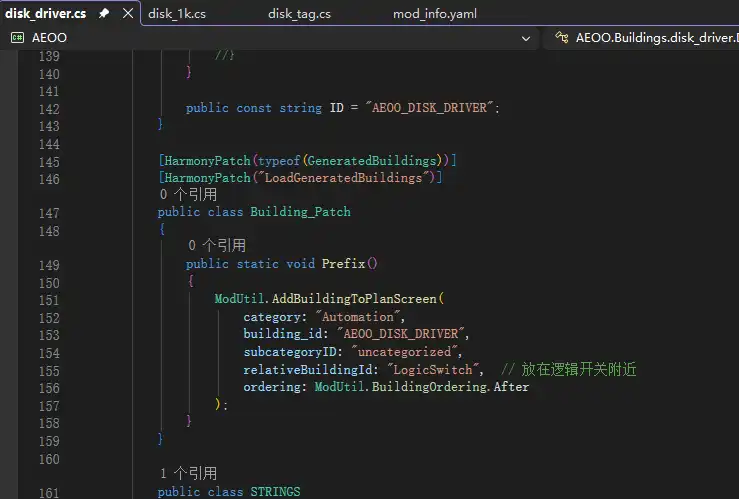The height and width of the screenshot is (499, 739).
Task: Click the ordering parameter name
Action: click(271, 387)
